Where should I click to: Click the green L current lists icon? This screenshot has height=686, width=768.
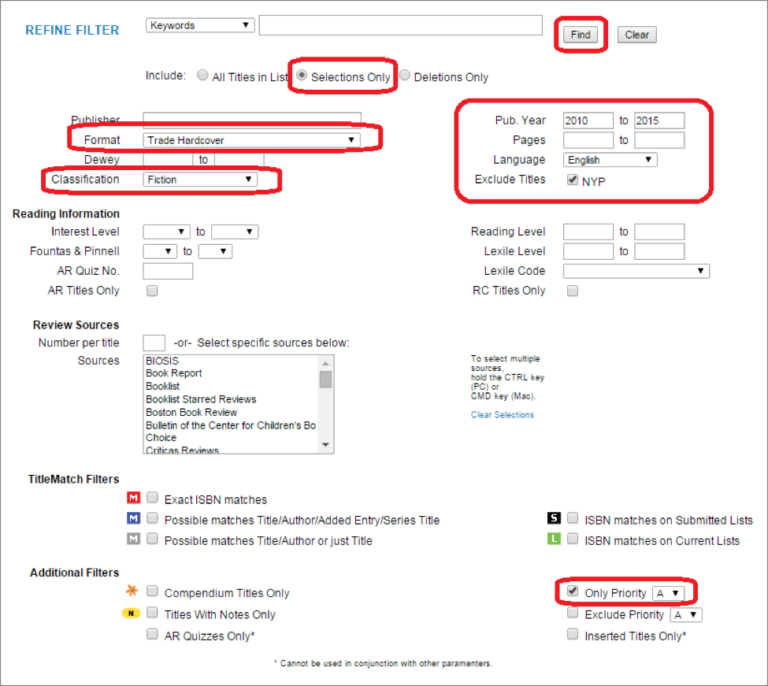(x=553, y=540)
